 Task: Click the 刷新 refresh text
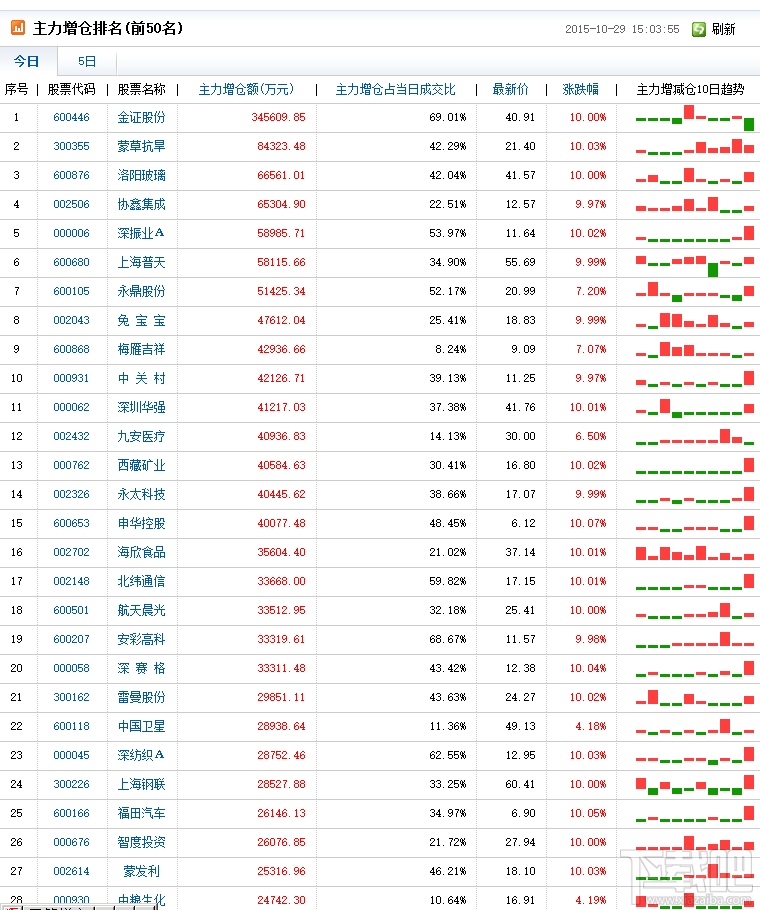point(723,29)
